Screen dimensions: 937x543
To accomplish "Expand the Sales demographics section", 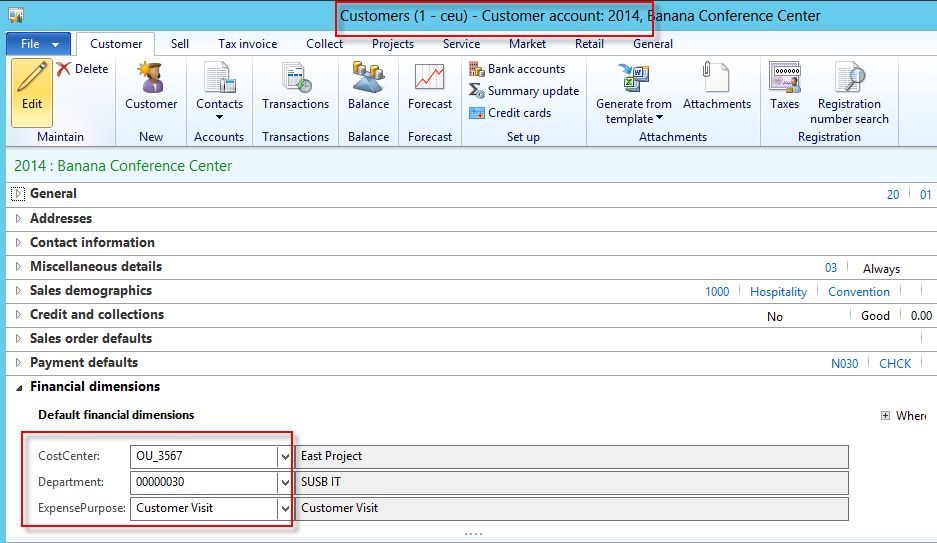I will [19, 291].
